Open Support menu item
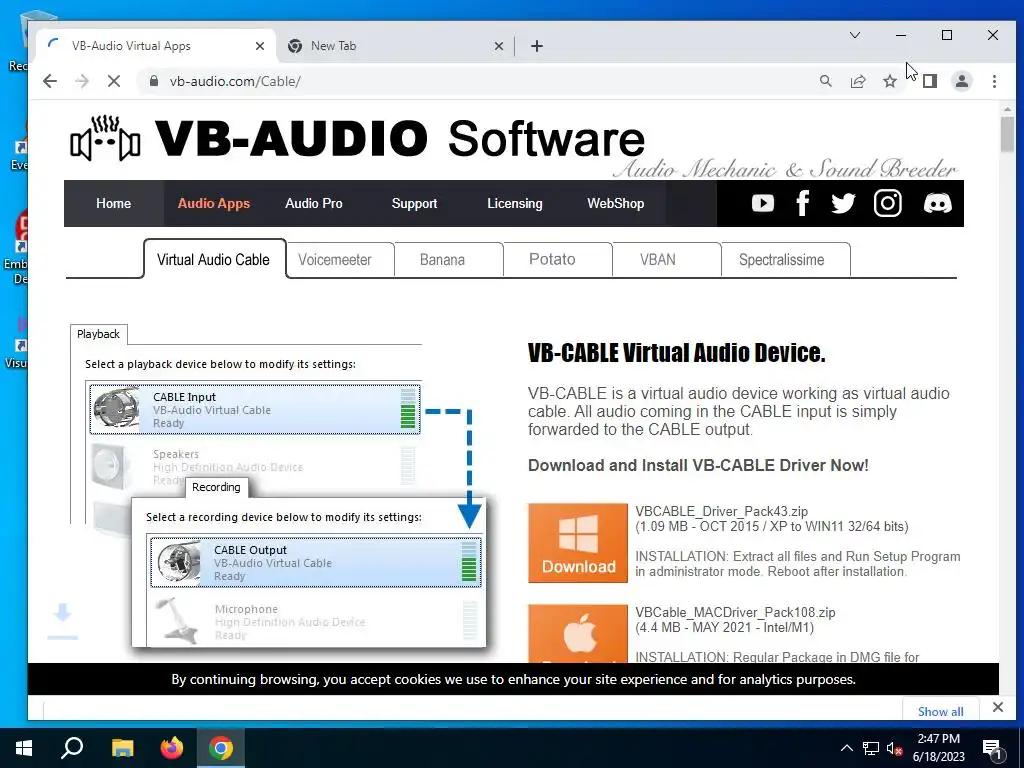 414,203
